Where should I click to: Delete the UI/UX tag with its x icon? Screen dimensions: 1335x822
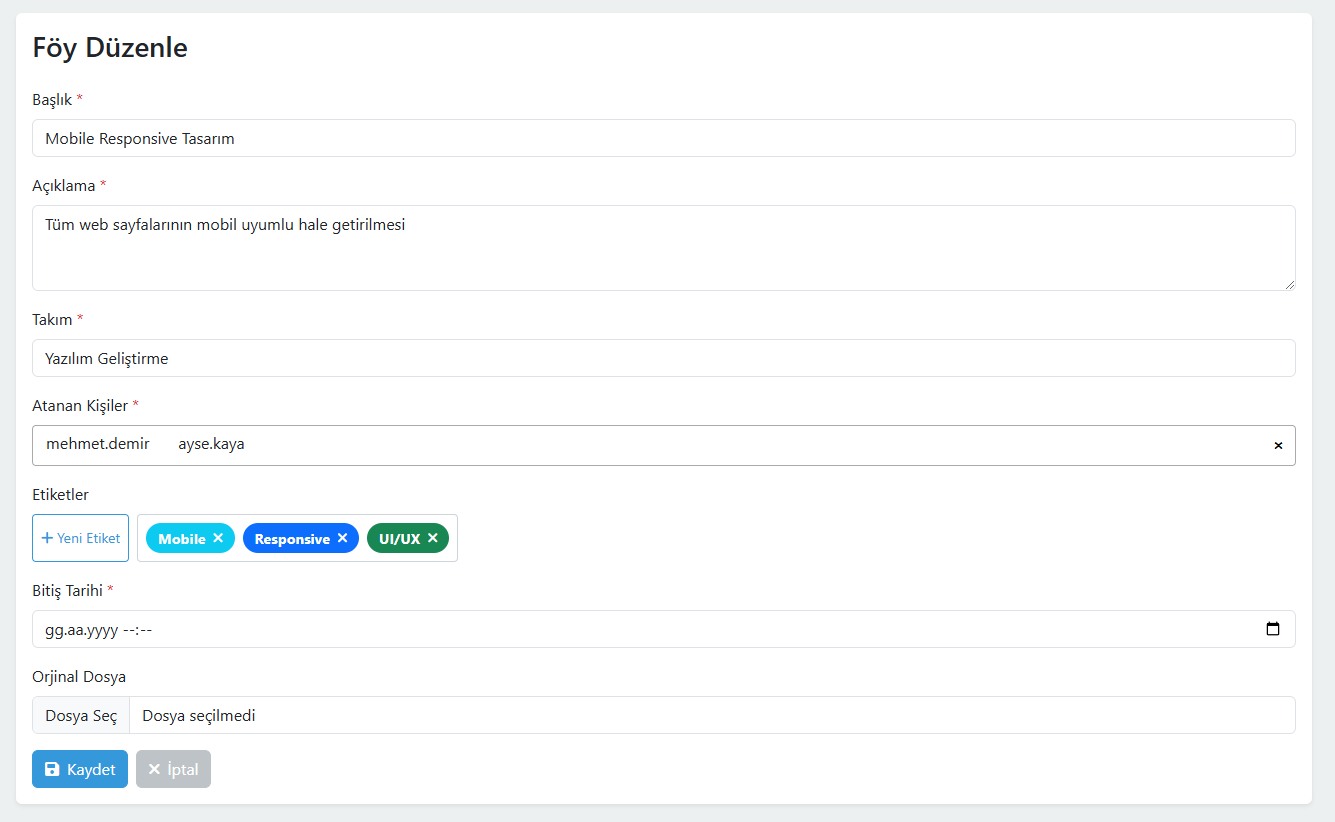pyautogui.click(x=433, y=538)
